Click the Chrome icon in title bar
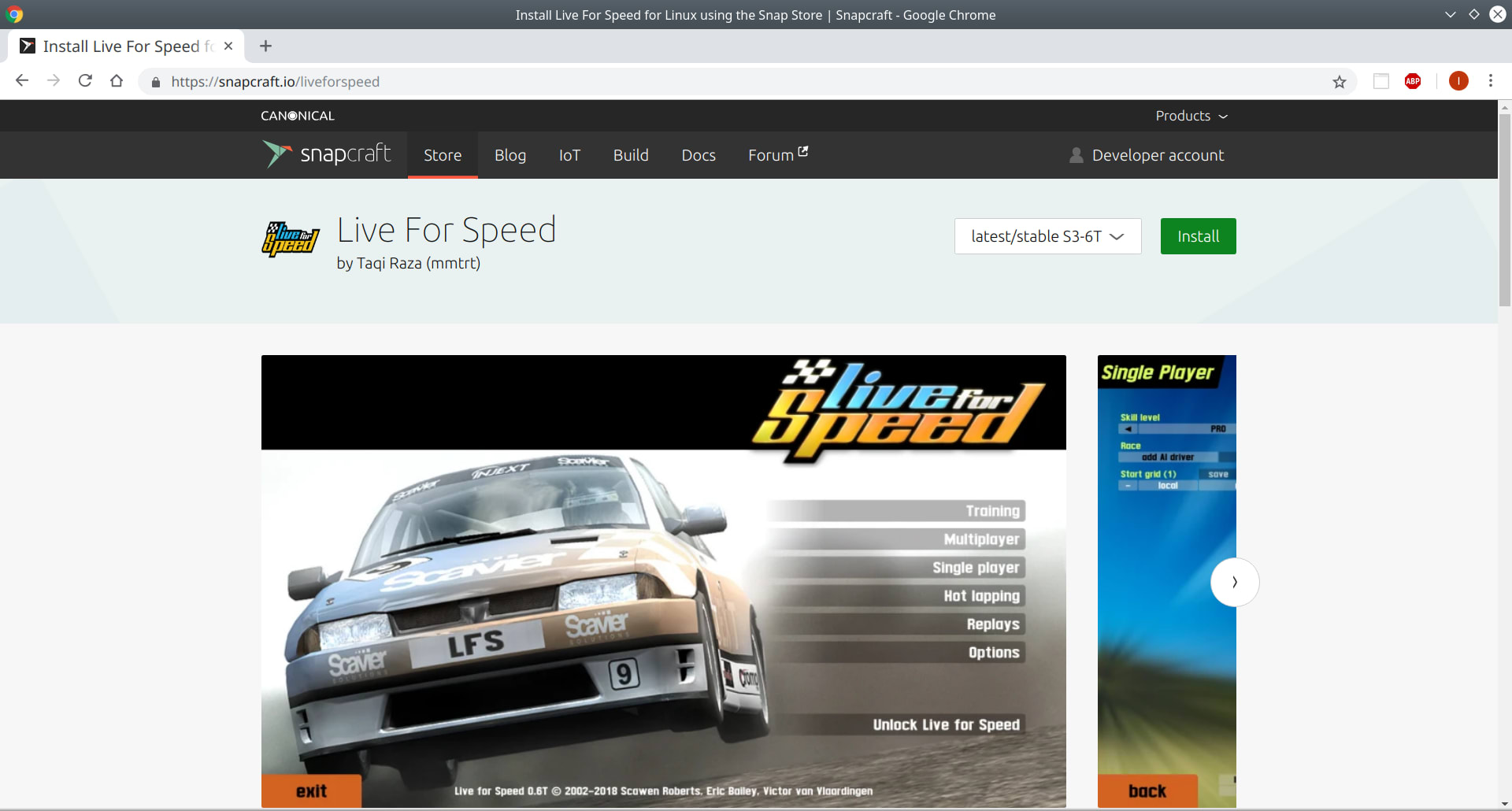 (x=14, y=14)
